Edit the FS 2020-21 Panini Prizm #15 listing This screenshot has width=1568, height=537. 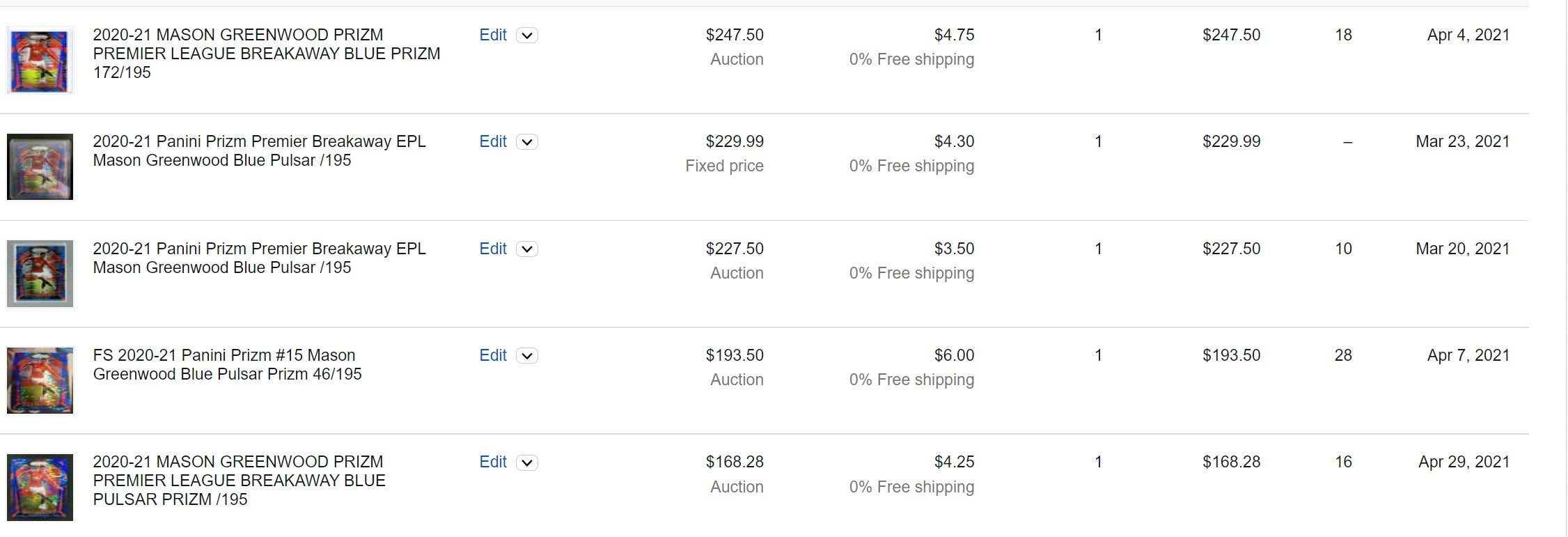click(493, 355)
